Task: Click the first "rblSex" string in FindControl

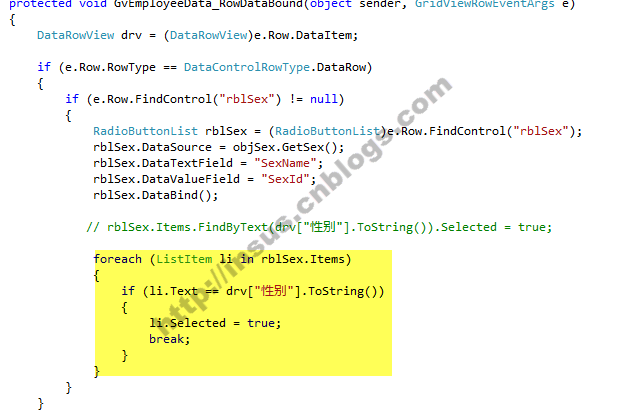Action: (247, 99)
